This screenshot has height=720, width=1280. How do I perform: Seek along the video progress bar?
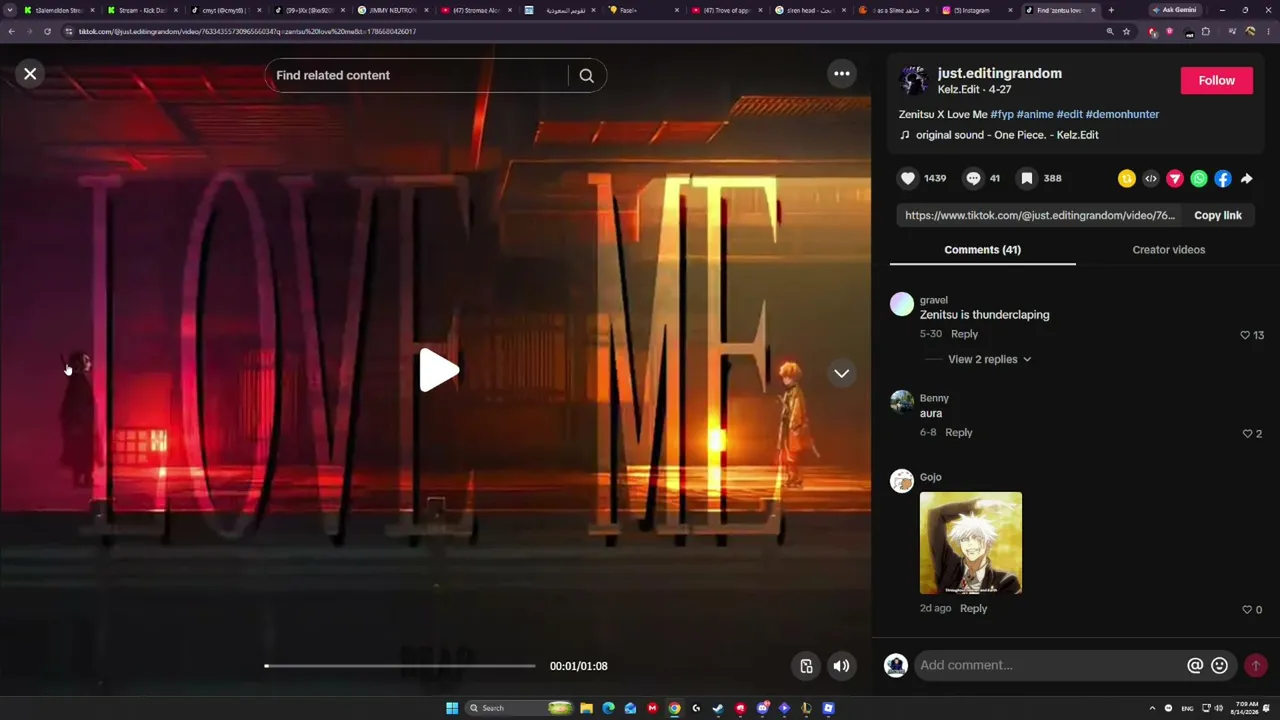tap(400, 666)
